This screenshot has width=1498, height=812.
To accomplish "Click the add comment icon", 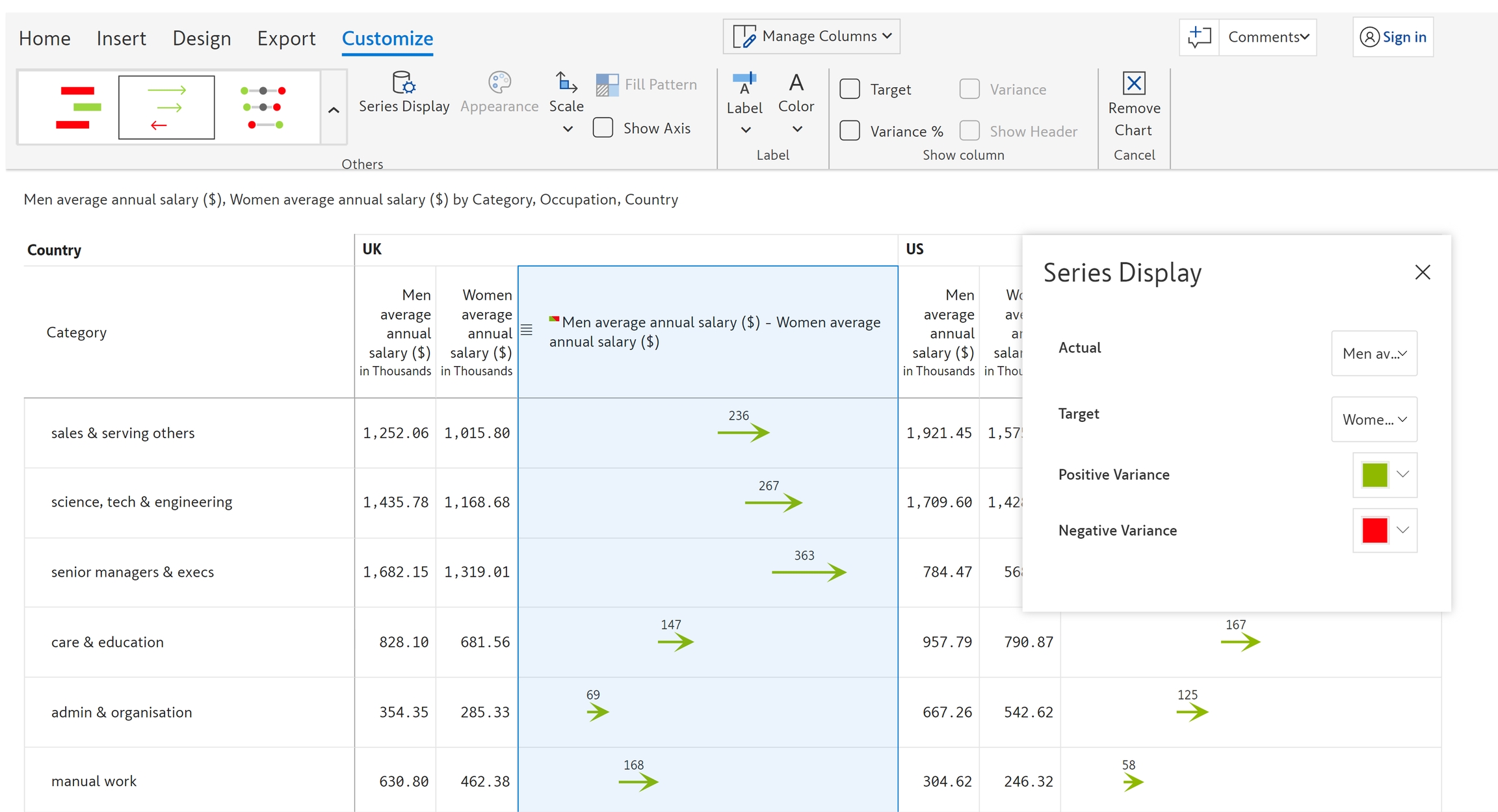I will tap(1200, 37).
